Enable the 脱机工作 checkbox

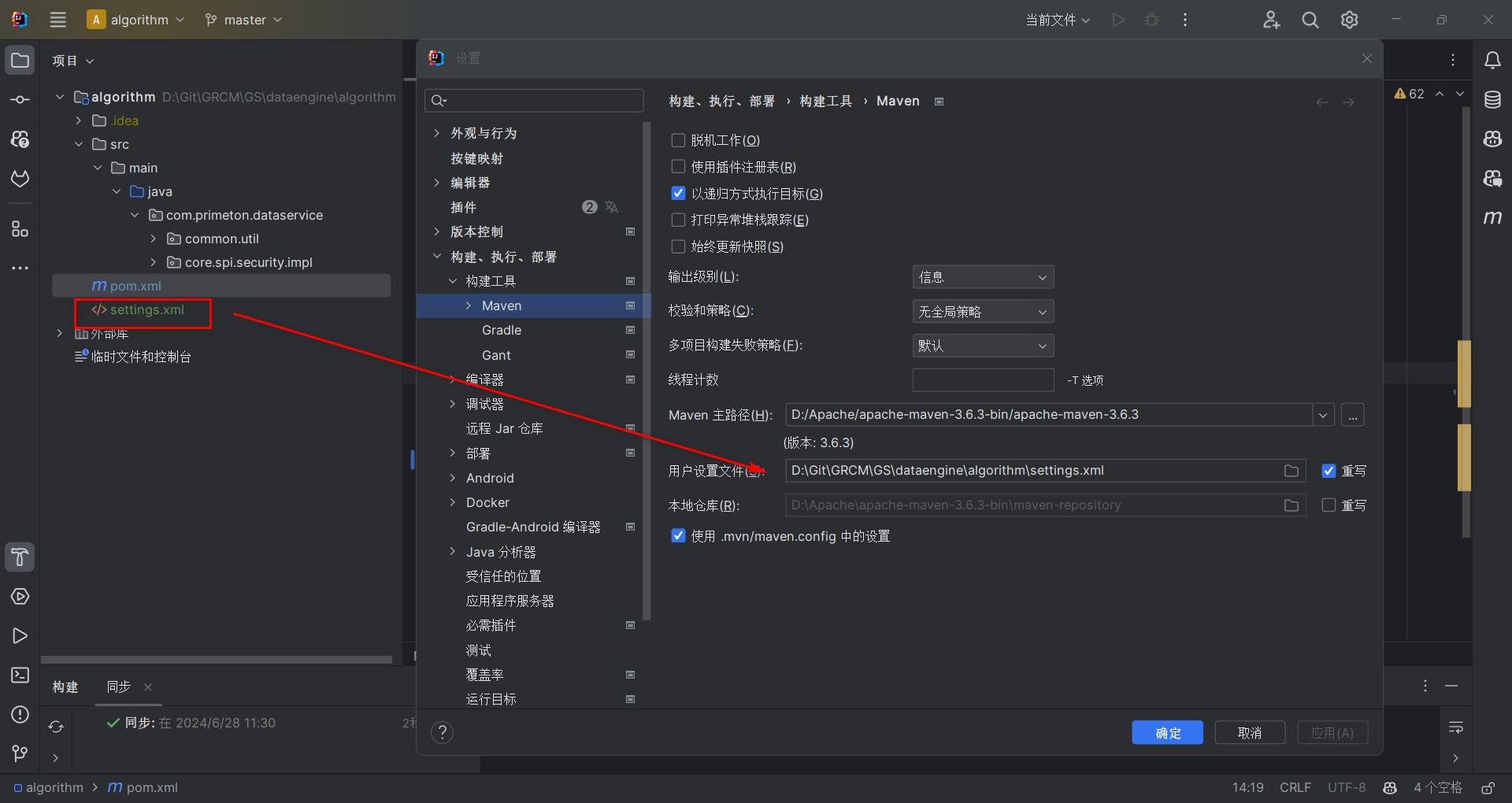coord(678,139)
